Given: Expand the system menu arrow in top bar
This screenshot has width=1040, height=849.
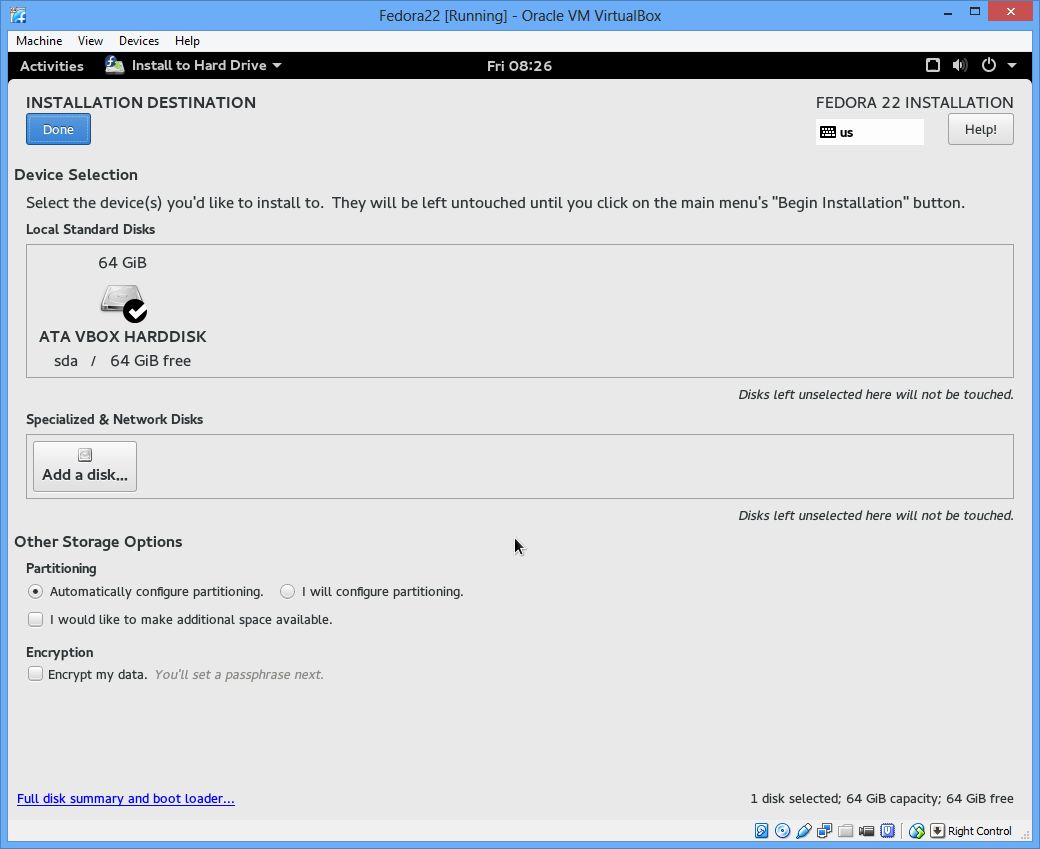Looking at the screenshot, I should click(x=1012, y=65).
